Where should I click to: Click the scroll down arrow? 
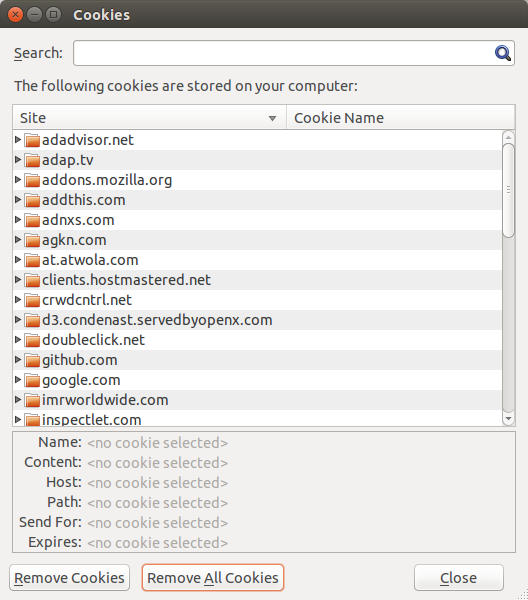point(508,419)
